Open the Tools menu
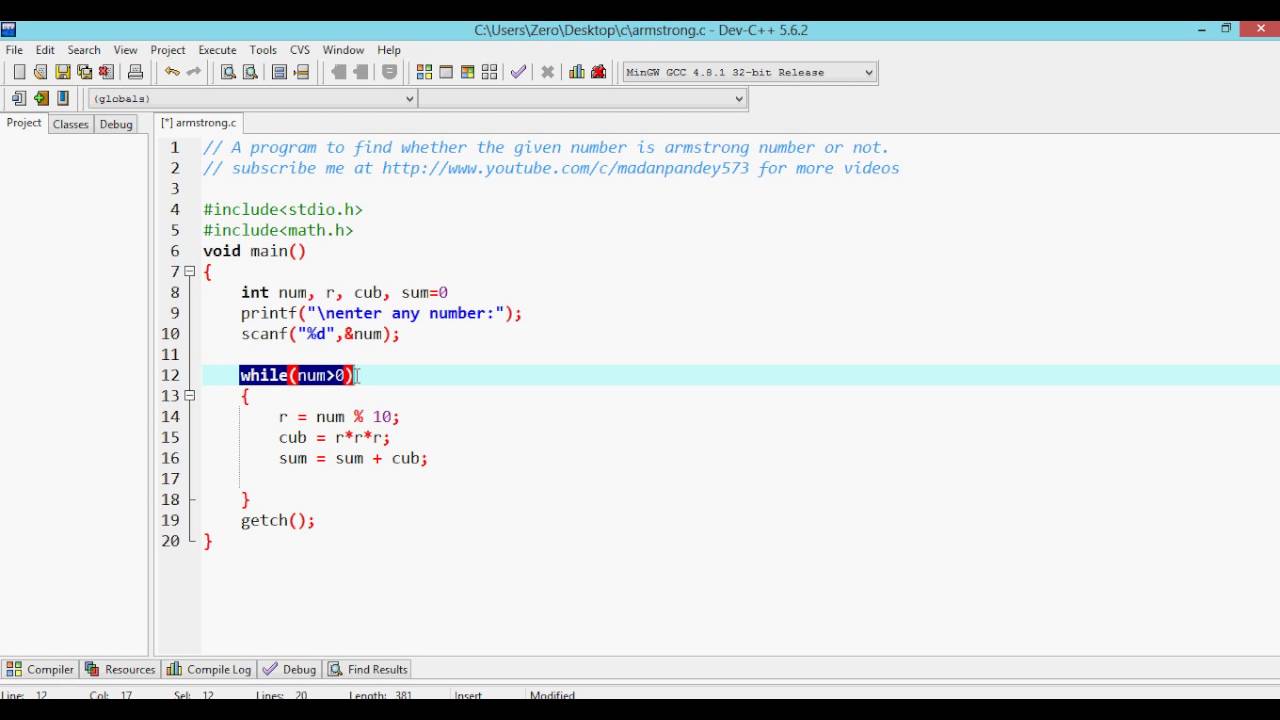This screenshot has height=720, width=1280. 263,50
